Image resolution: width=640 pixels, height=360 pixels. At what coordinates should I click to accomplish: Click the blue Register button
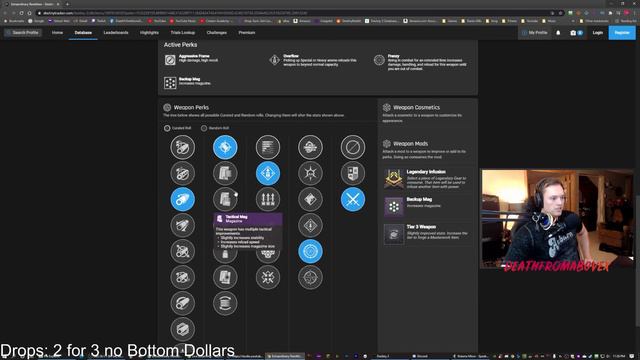point(622,33)
